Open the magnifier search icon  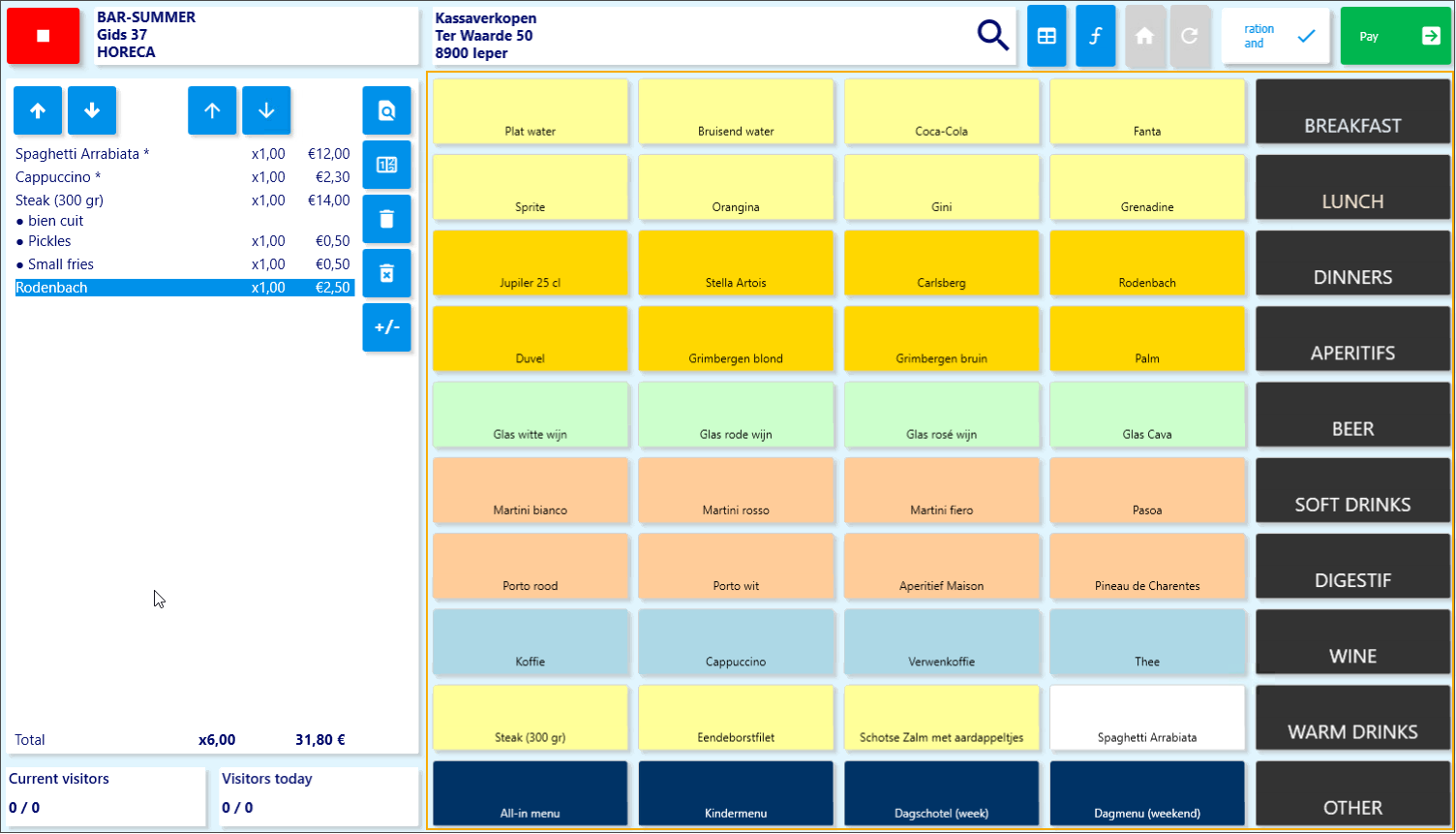coord(992,36)
